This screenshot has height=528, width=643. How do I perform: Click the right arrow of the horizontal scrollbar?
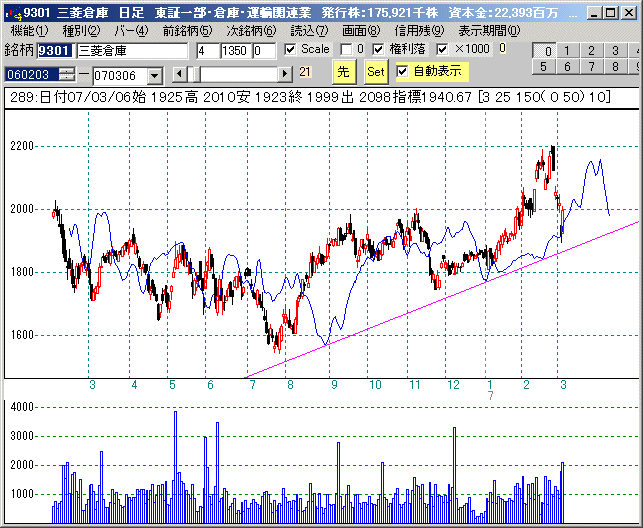[x=285, y=73]
